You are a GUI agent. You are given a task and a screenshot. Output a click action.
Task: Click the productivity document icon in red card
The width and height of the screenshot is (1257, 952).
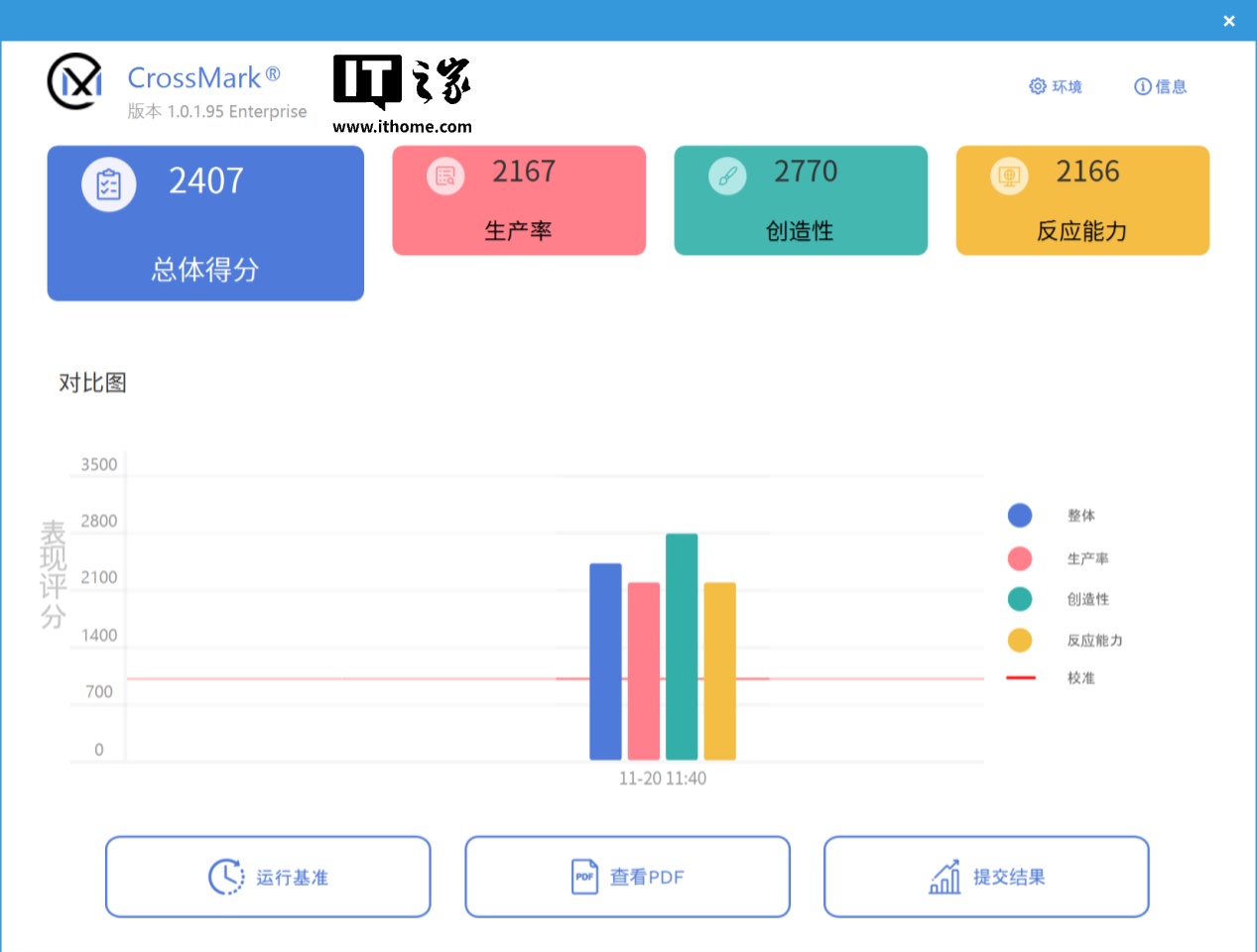pos(445,177)
